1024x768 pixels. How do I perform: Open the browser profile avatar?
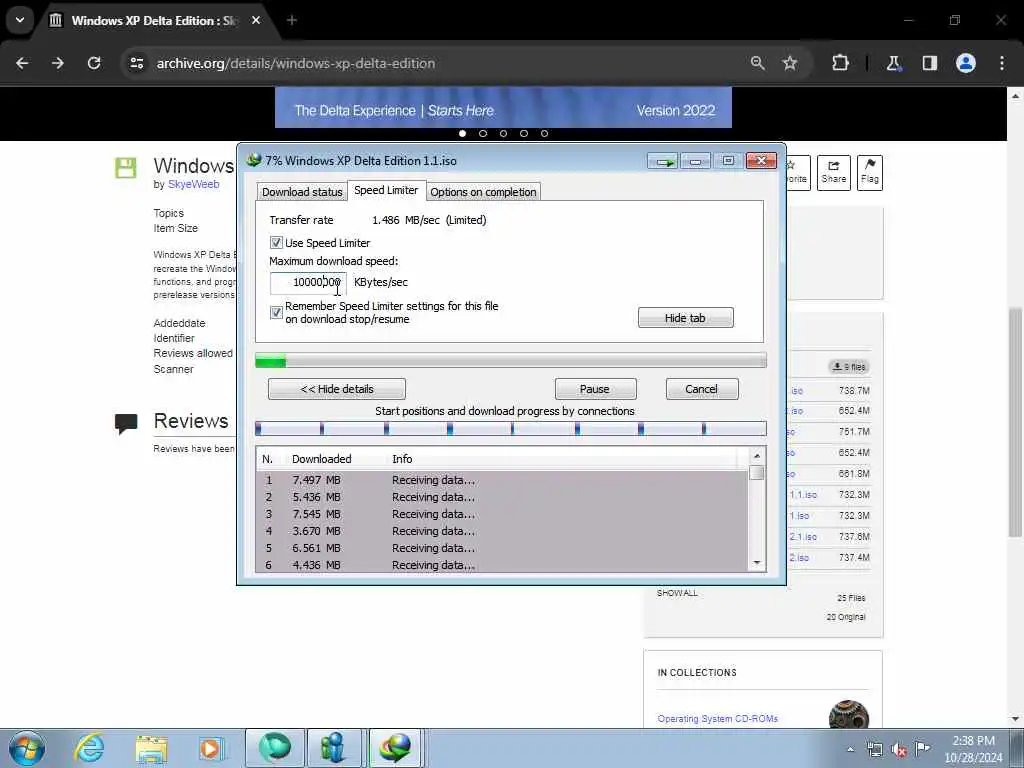[x=966, y=63]
